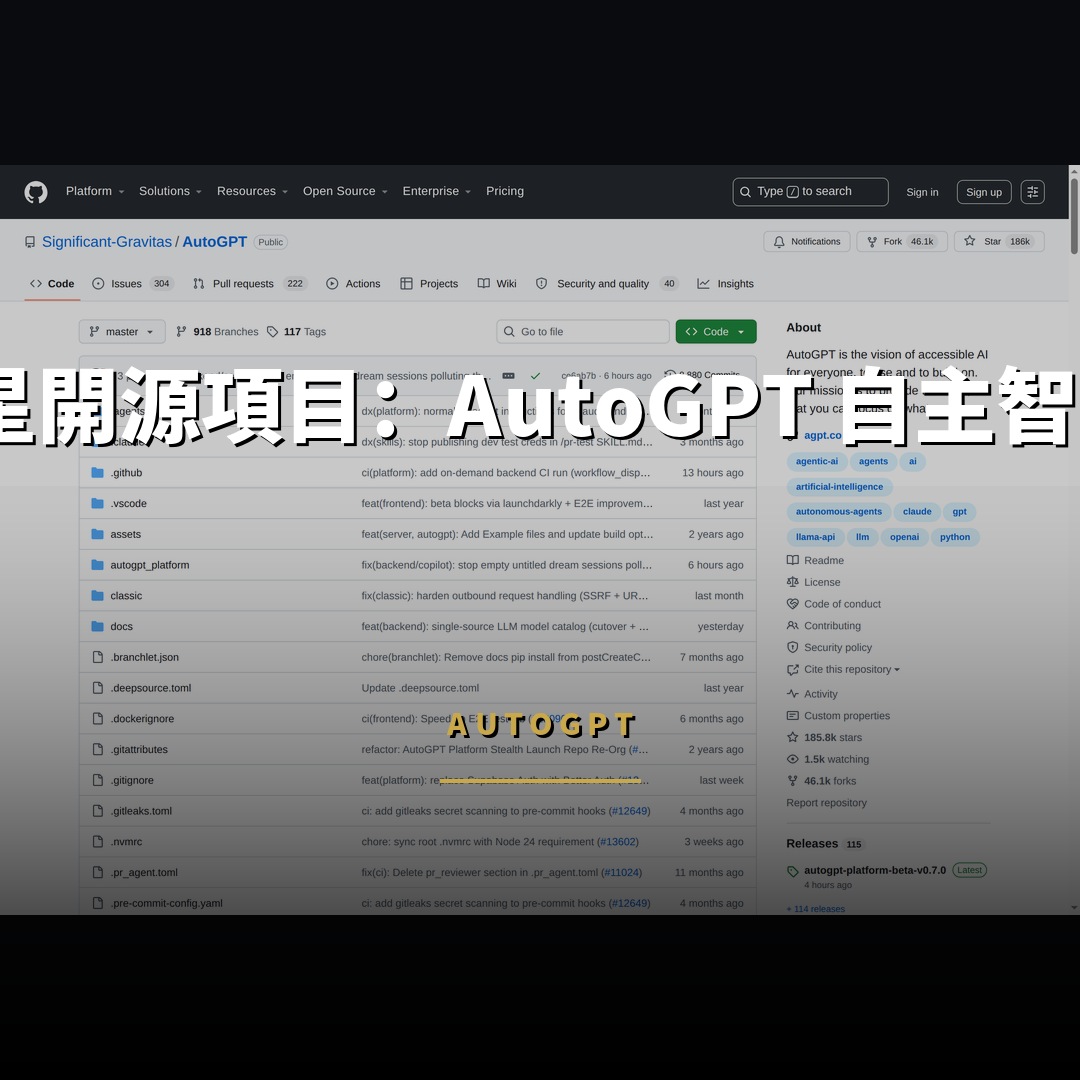The width and height of the screenshot is (1080, 1080).
Task: Open the Open Source dropdown
Action: coord(345,191)
